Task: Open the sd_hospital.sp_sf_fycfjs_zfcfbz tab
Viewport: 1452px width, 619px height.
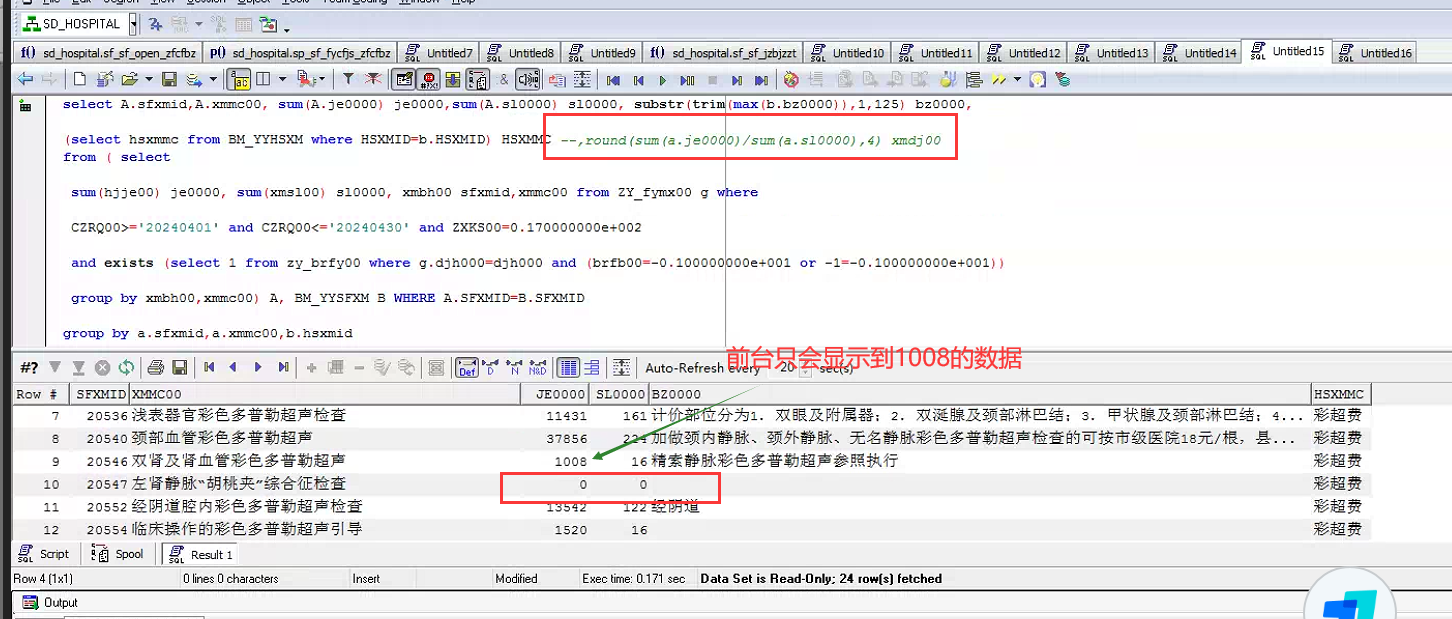Action: click(x=301, y=53)
